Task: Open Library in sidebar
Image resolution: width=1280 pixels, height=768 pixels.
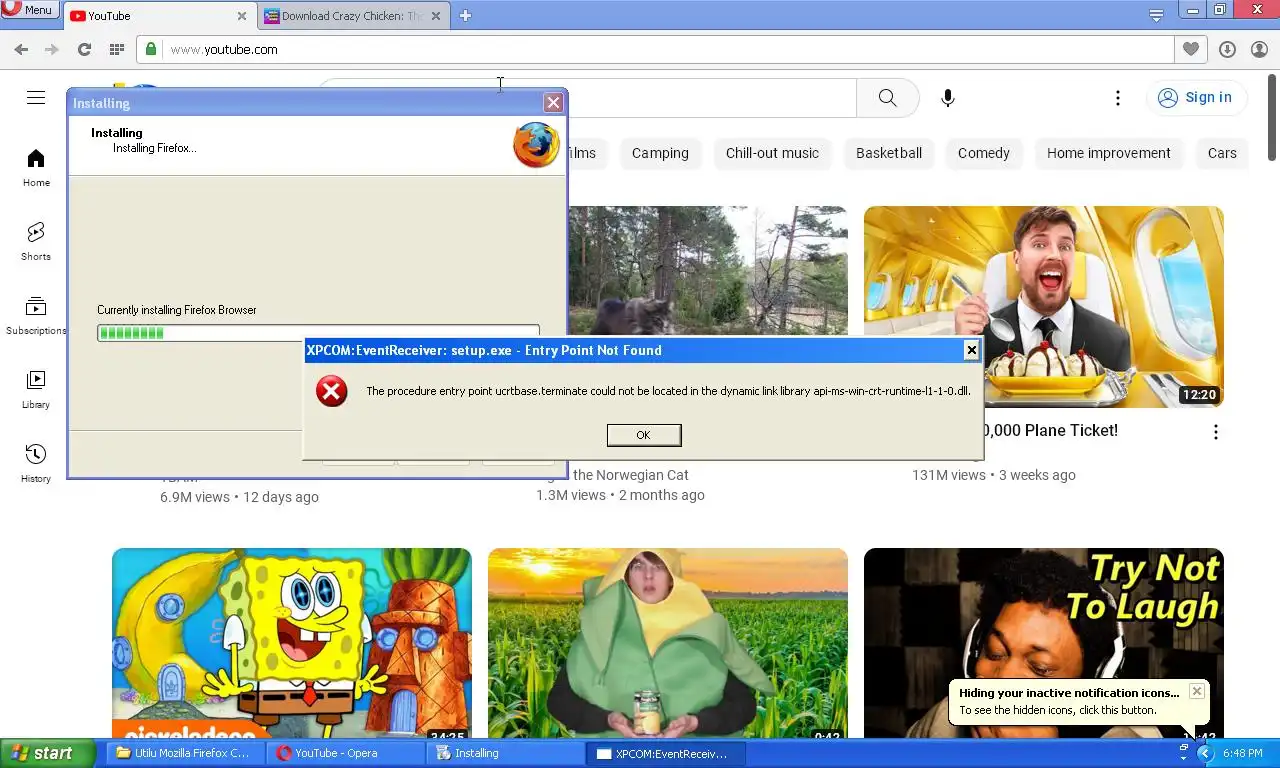Action: (36, 390)
